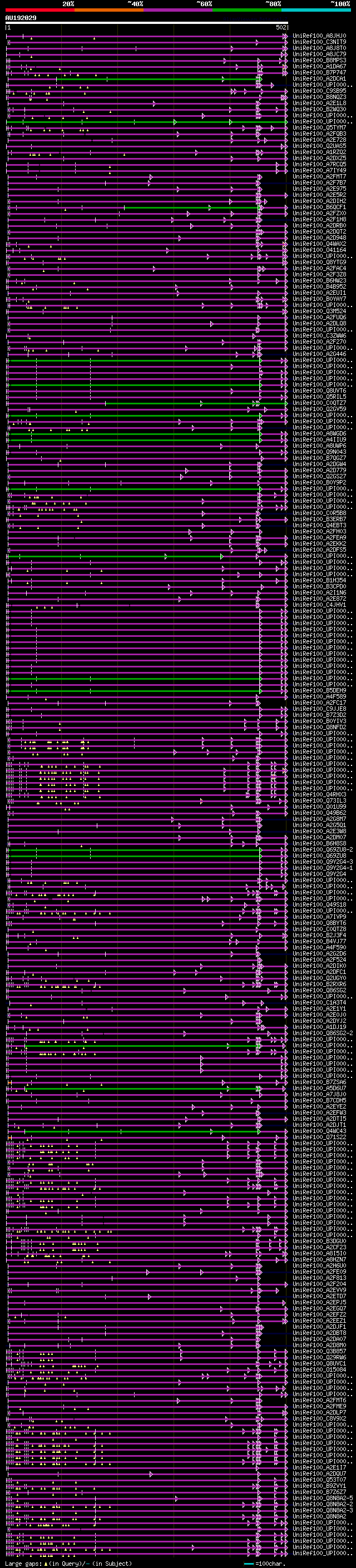This screenshot has height=1568, width=356.
Task: Click the UniRef100_A2FQB3 label
Action: coord(319,134)
